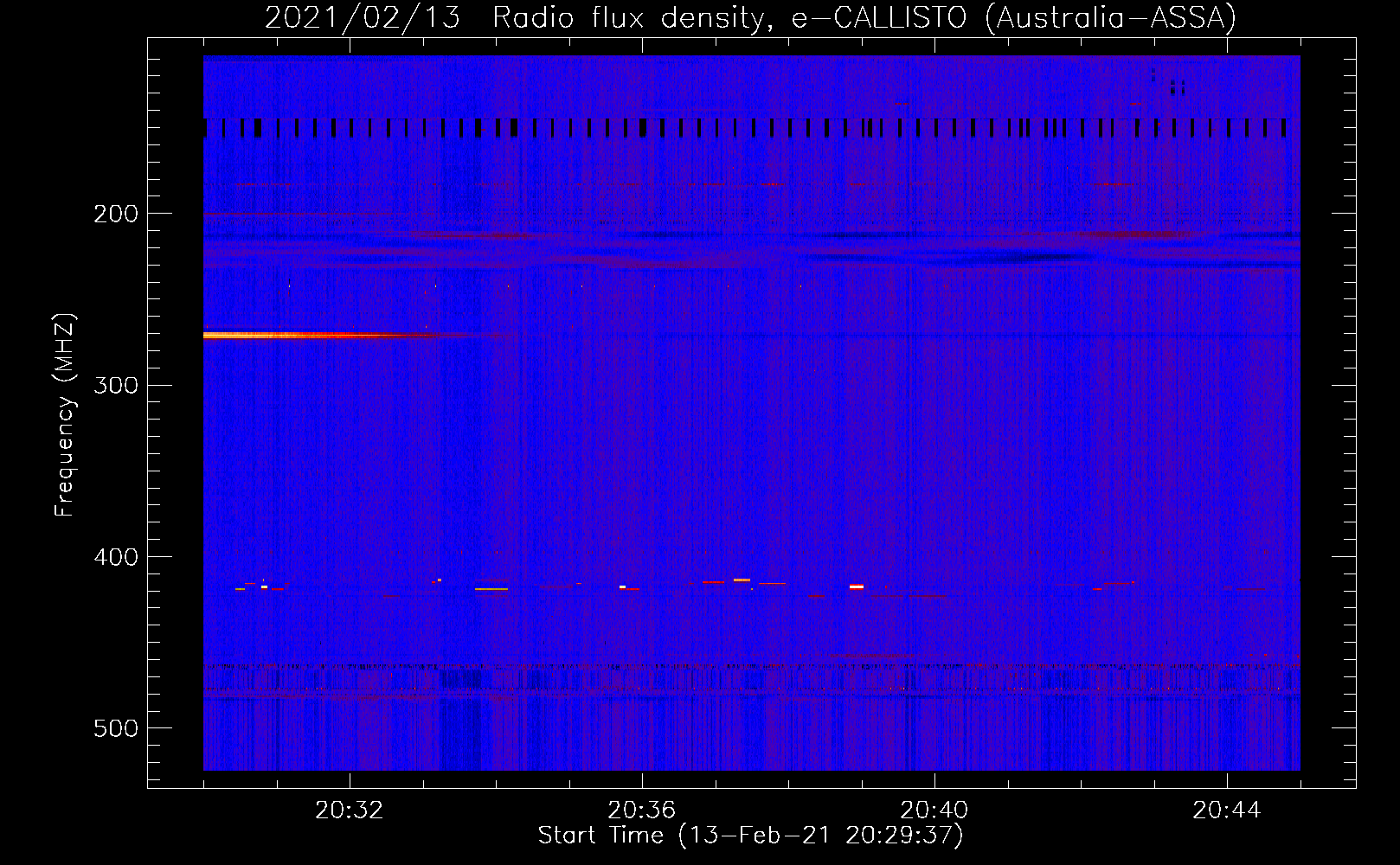Click the 300 frequency tick label
The image size is (1400, 865).
116,385
